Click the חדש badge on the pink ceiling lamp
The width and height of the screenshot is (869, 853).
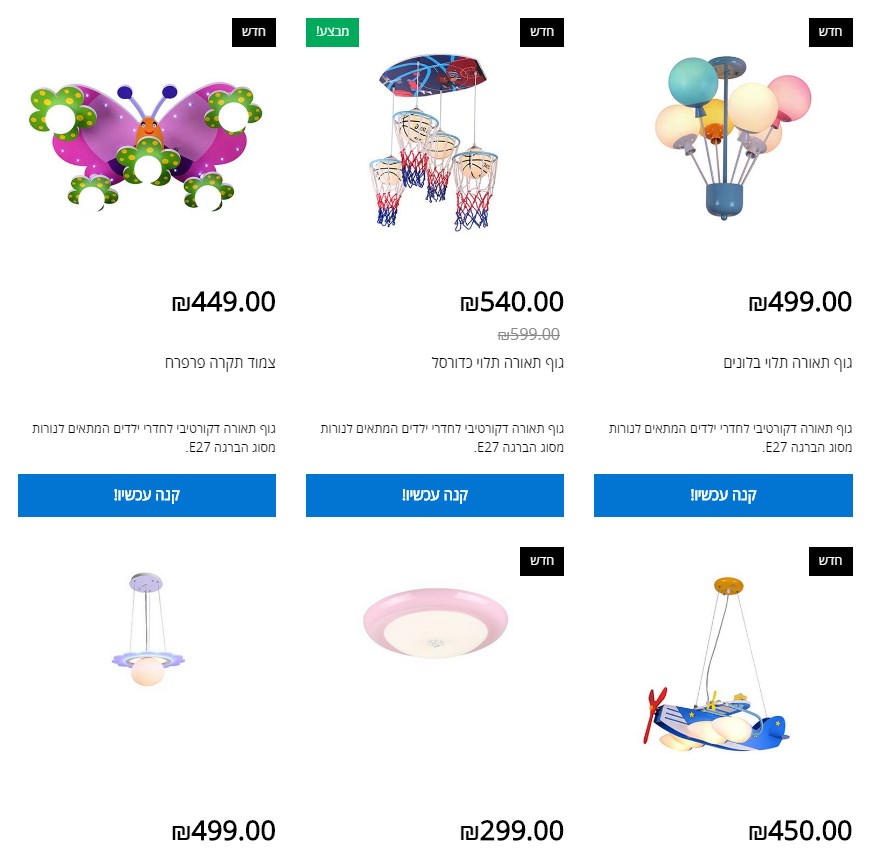(542, 561)
